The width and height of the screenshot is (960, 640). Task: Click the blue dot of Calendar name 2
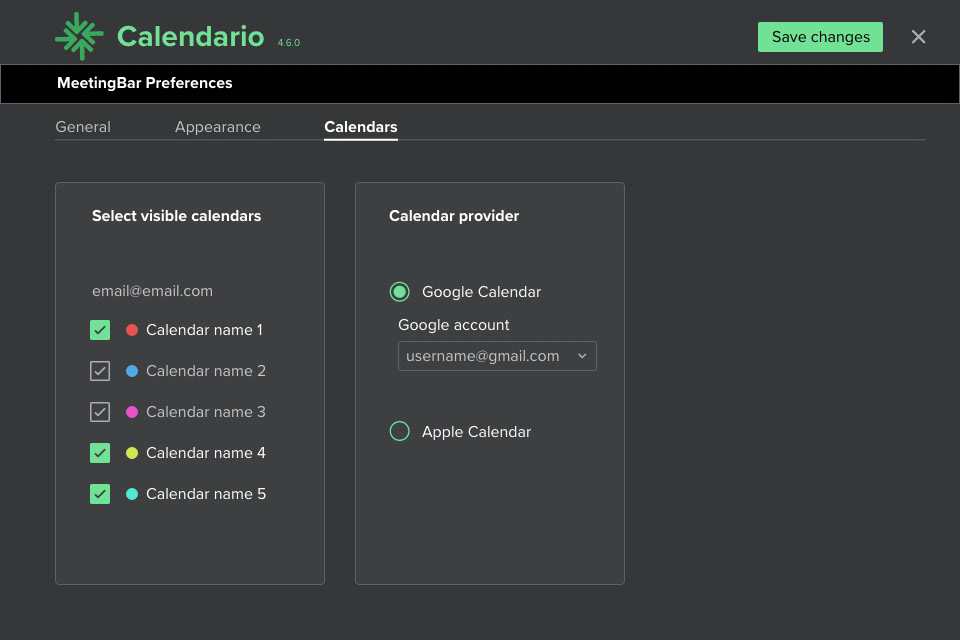pos(132,371)
